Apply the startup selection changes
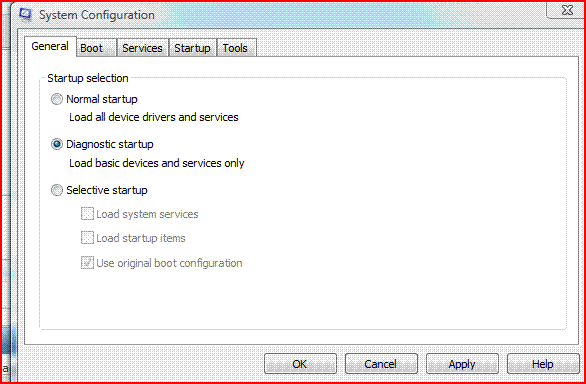 pos(462,364)
